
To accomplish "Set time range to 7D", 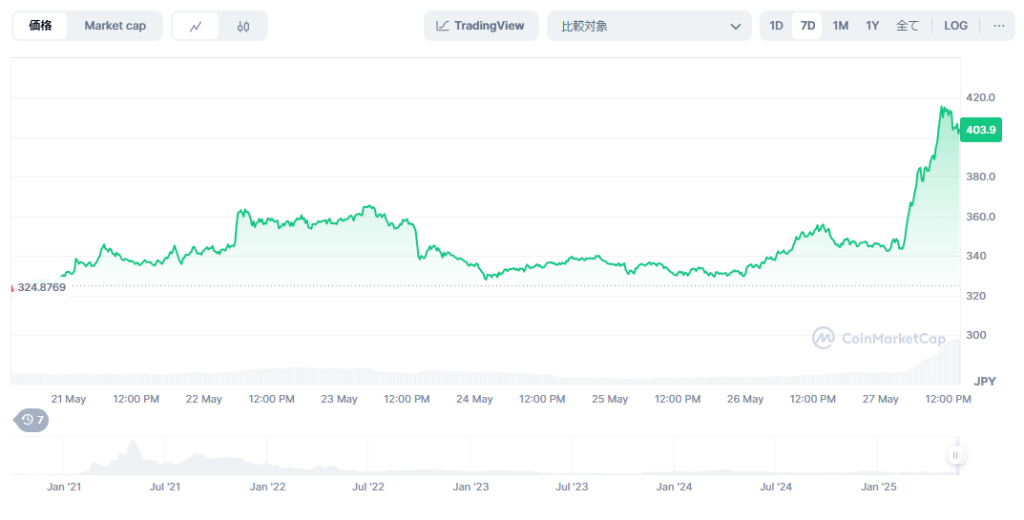I will pyautogui.click(x=808, y=26).
